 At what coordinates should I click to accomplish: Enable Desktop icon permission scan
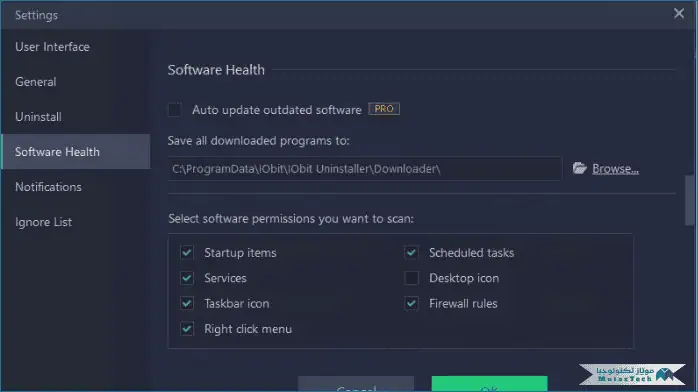pos(412,278)
